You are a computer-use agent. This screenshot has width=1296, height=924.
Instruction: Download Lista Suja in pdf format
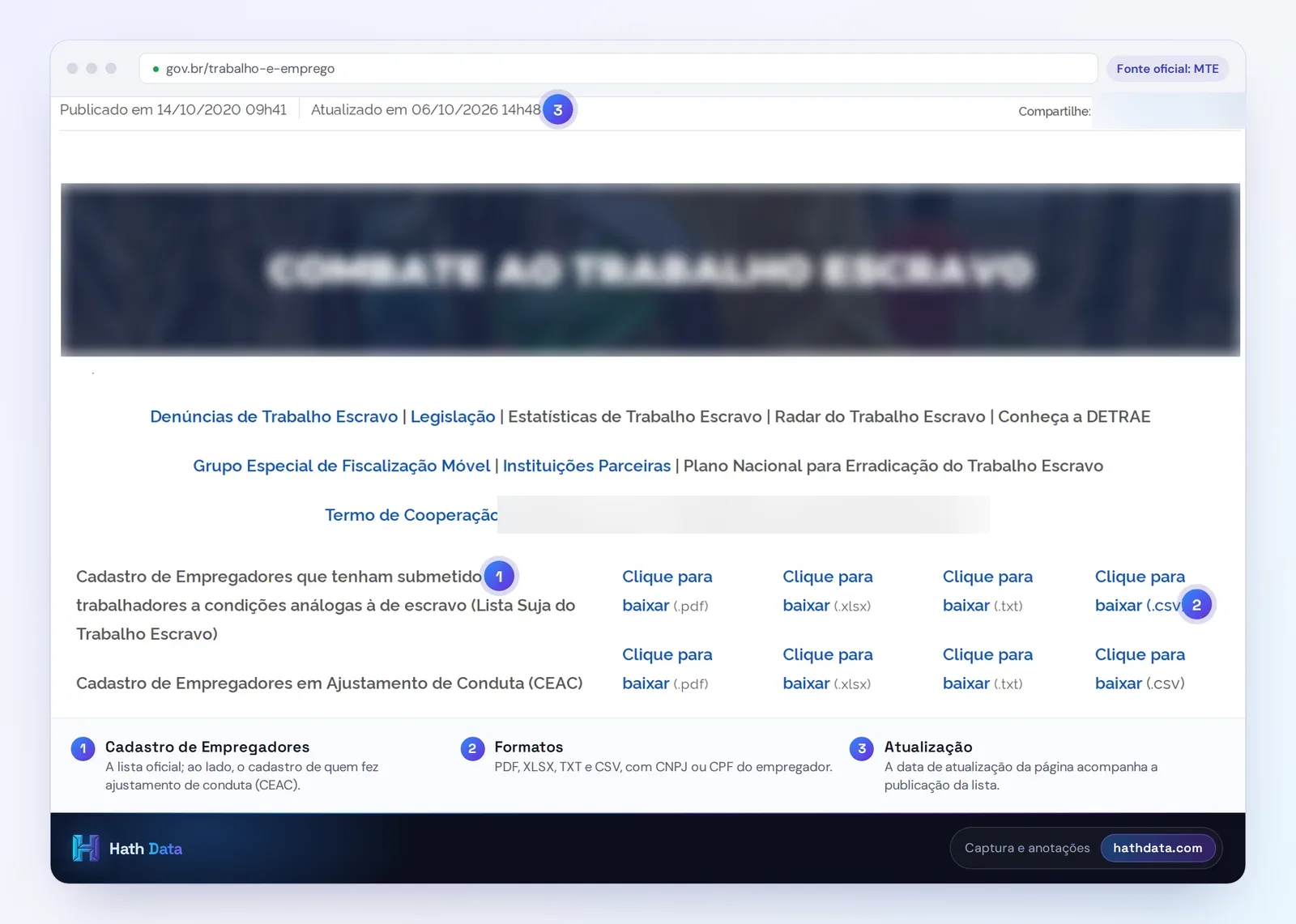click(x=667, y=591)
